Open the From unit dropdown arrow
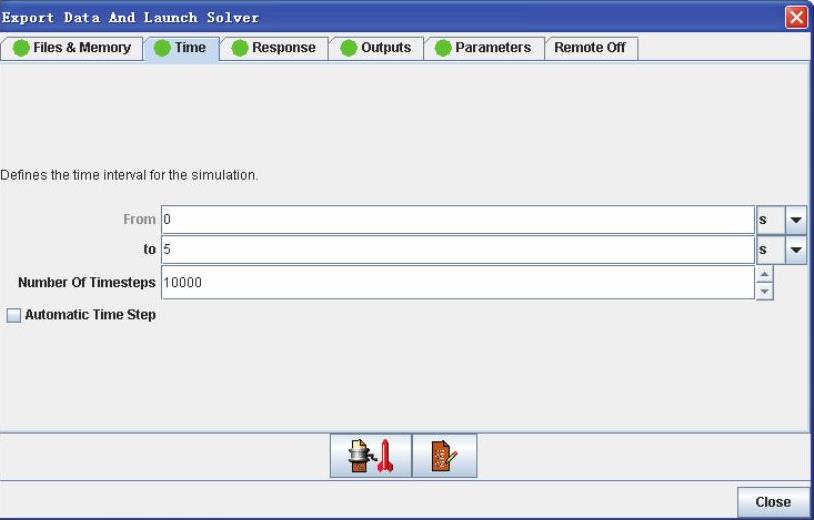 click(796, 220)
